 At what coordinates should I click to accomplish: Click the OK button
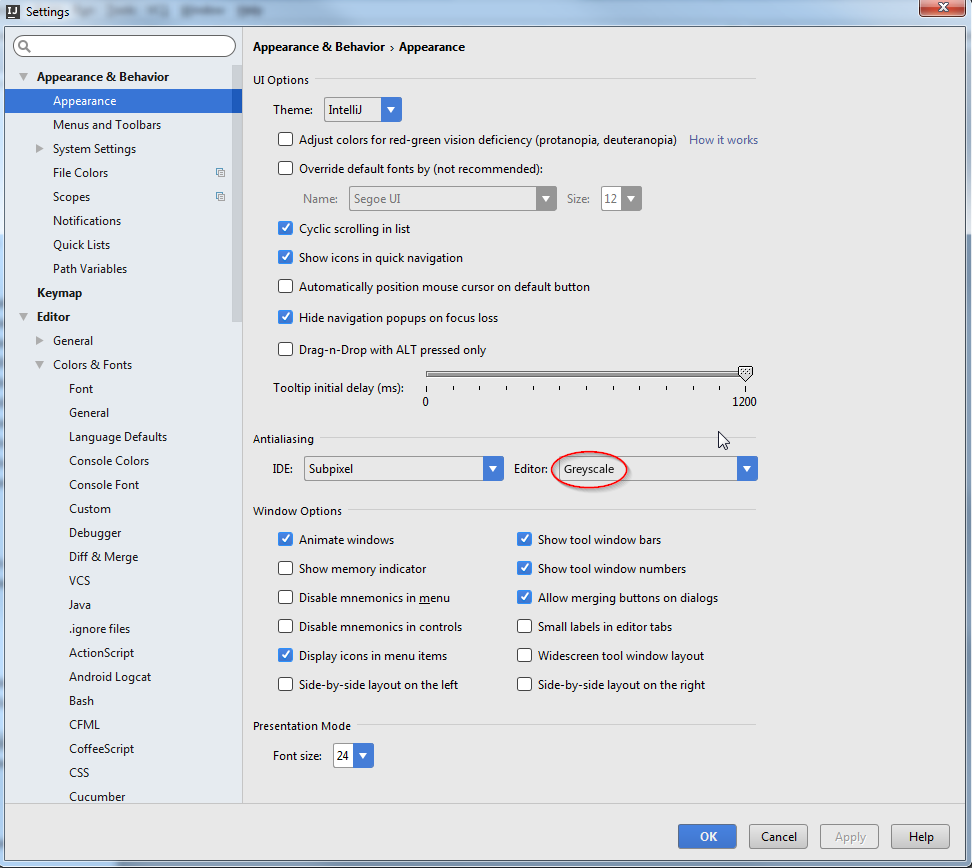point(707,837)
